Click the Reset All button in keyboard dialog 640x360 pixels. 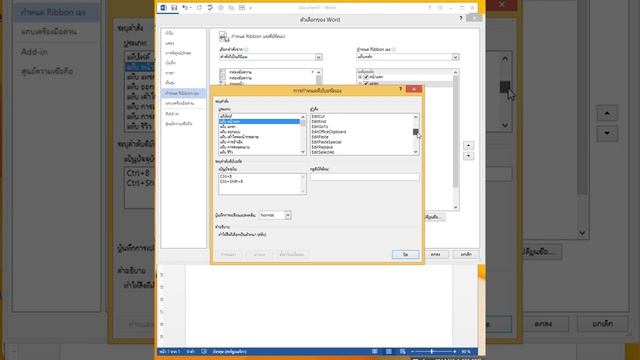(292, 254)
